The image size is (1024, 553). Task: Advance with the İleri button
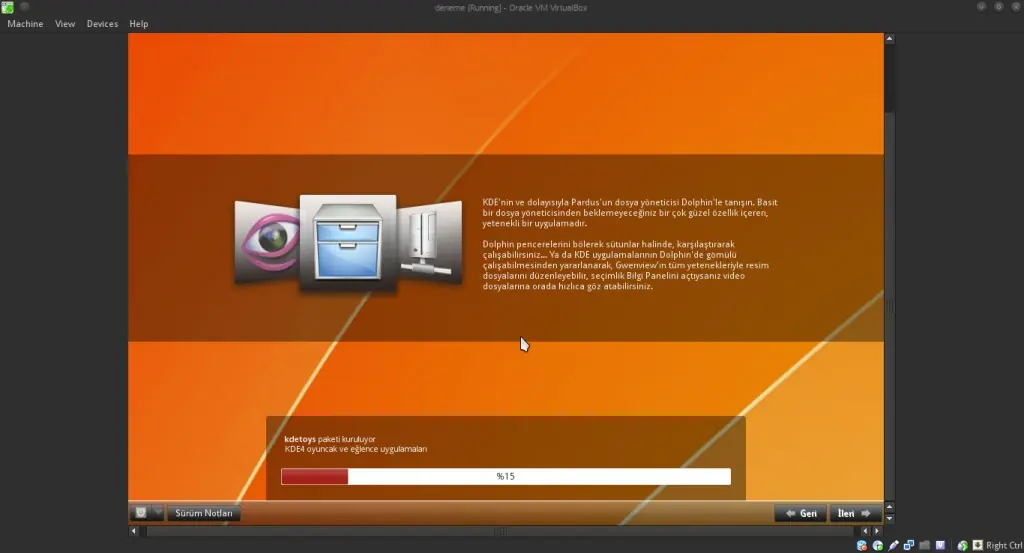(x=854, y=513)
